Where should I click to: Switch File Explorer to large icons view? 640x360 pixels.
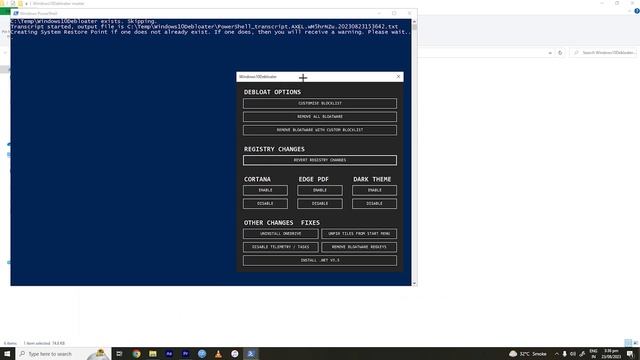pyautogui.click(x=636, y=343)
